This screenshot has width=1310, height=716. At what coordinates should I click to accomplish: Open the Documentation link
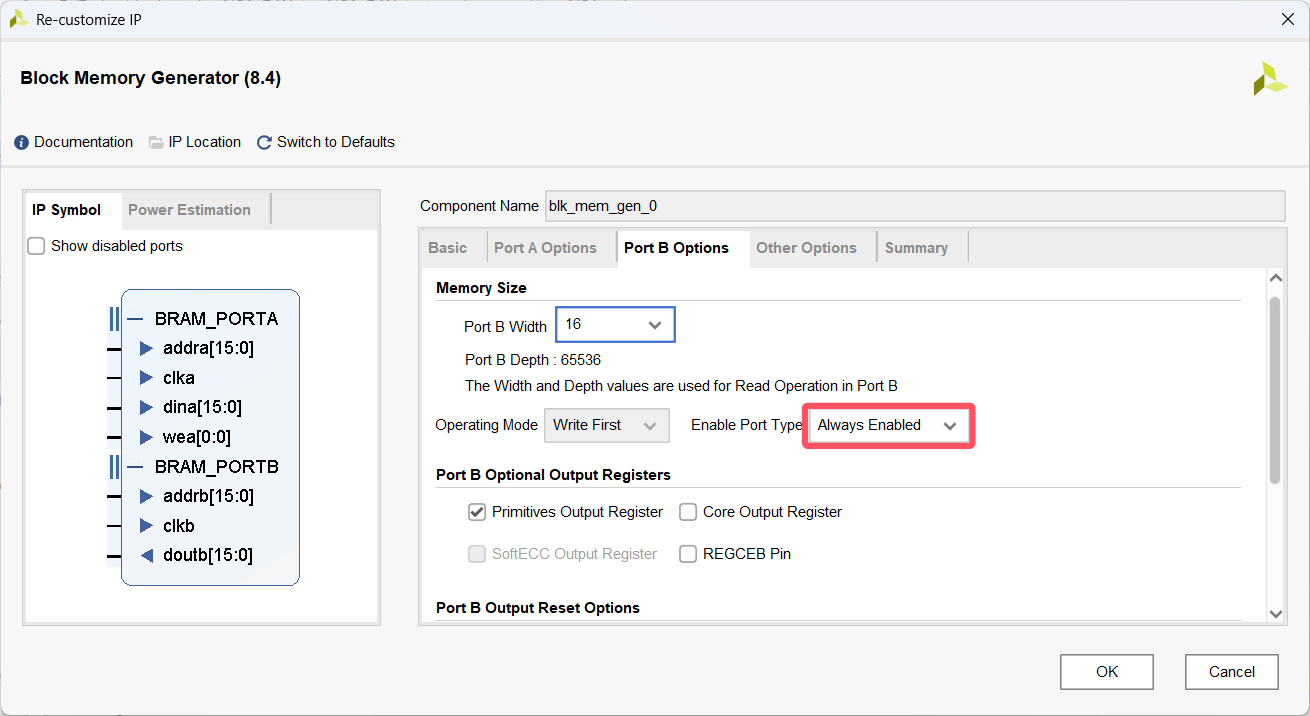pyautogui.click(x=83, y=142)
